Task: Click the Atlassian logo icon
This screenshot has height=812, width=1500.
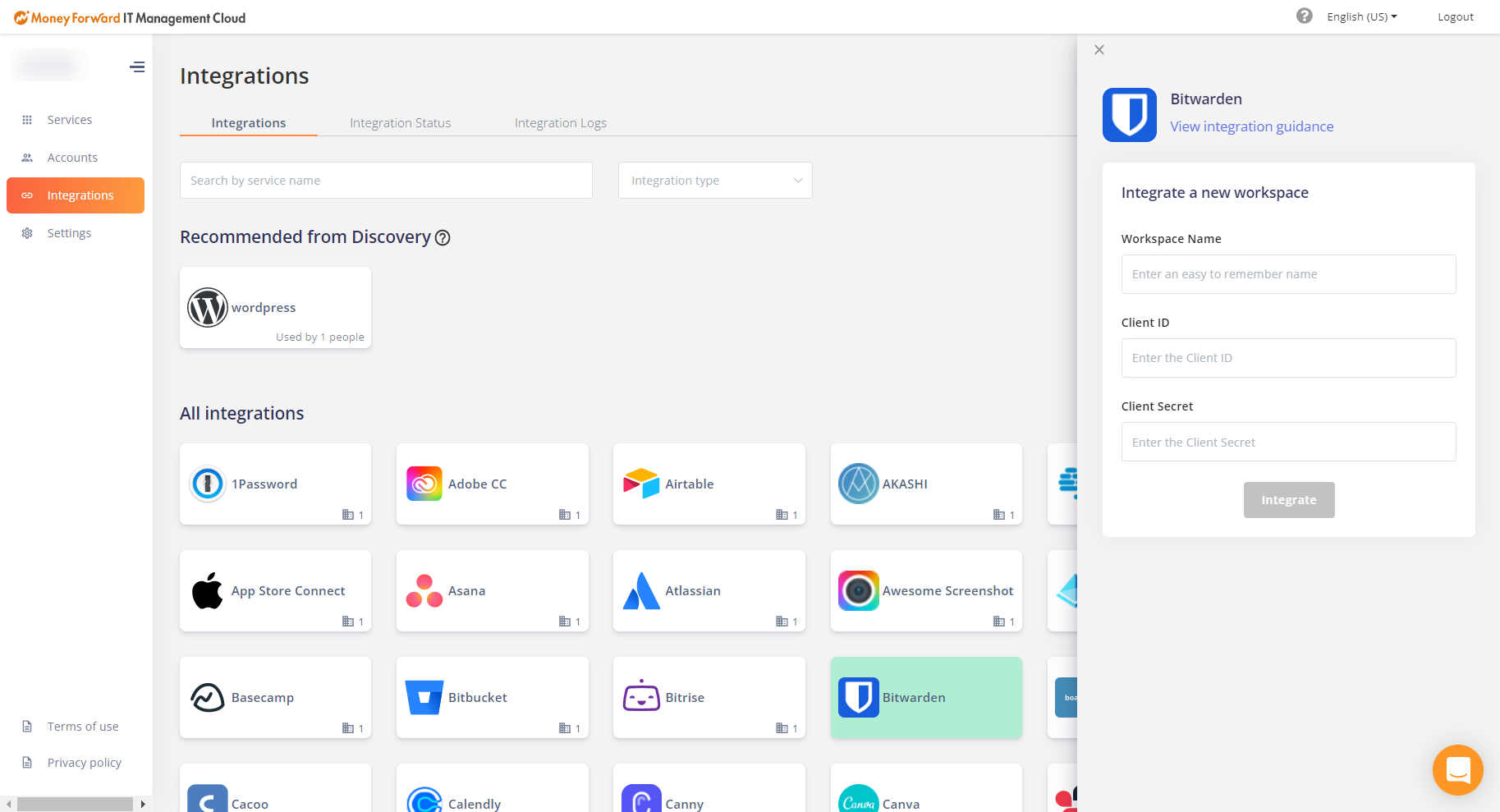Action: 641,591
